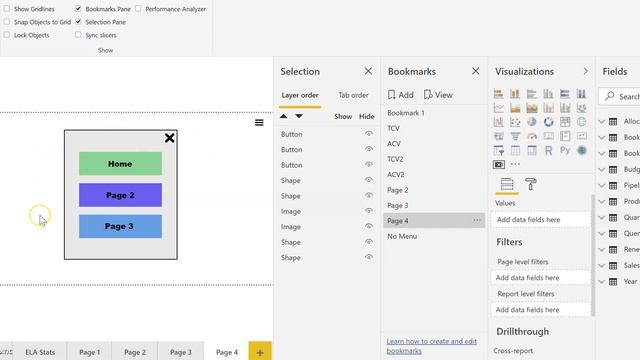Go to the Page 1 report tab
The image size is (640, 360).
coord(89,352)
